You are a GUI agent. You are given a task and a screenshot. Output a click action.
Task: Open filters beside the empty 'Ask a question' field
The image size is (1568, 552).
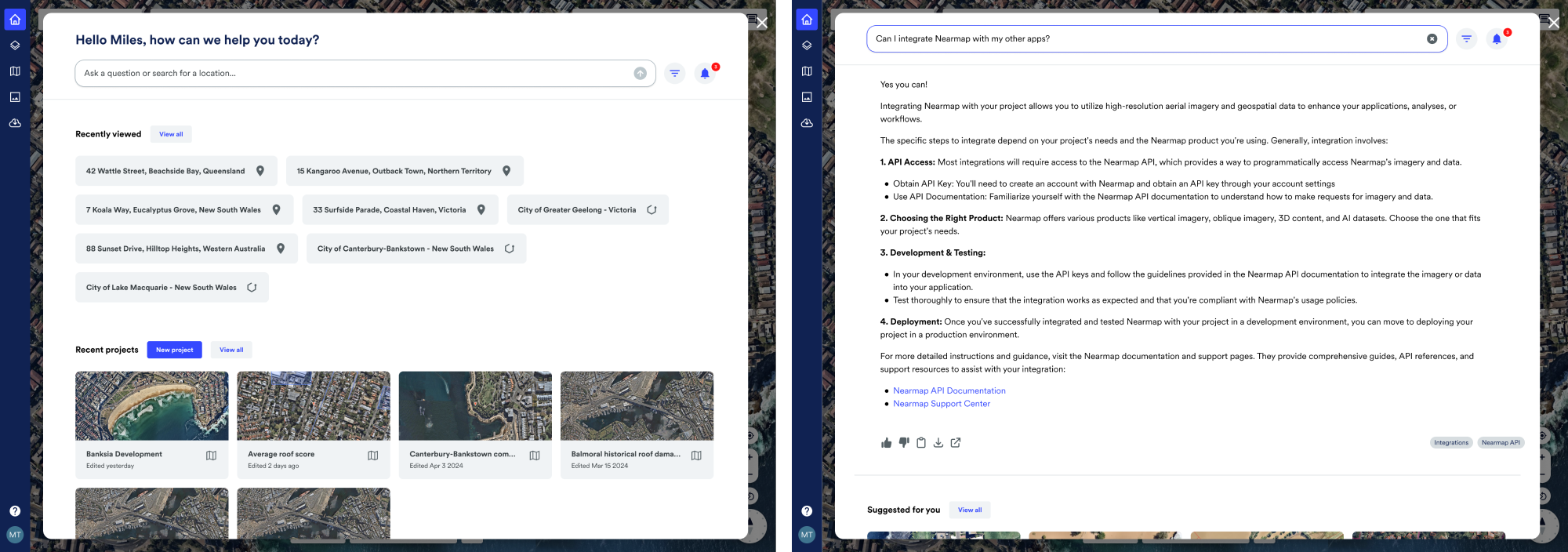[x=674, y=74]
